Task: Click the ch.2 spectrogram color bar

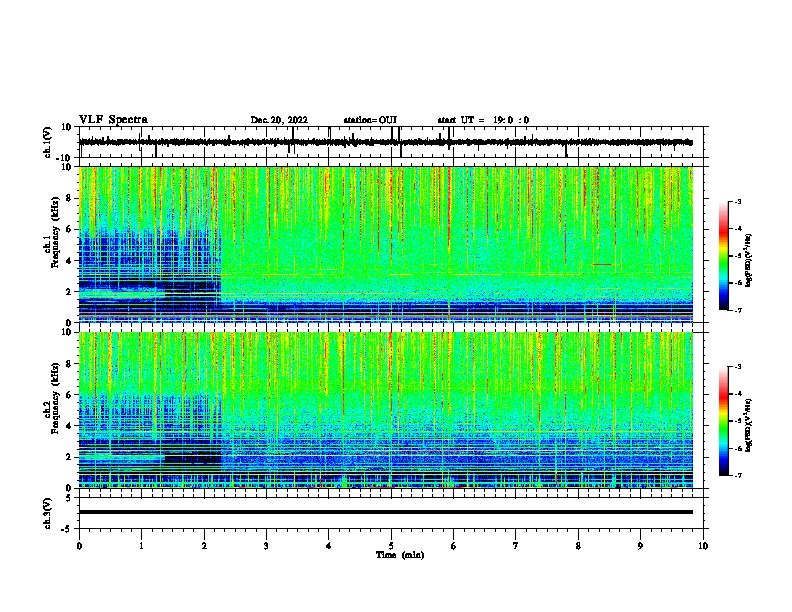Action: 724,421
